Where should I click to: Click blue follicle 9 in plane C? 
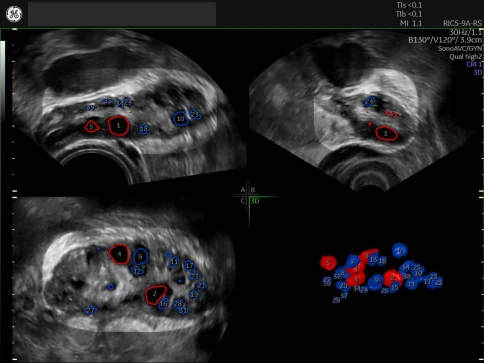pos(140,257)
